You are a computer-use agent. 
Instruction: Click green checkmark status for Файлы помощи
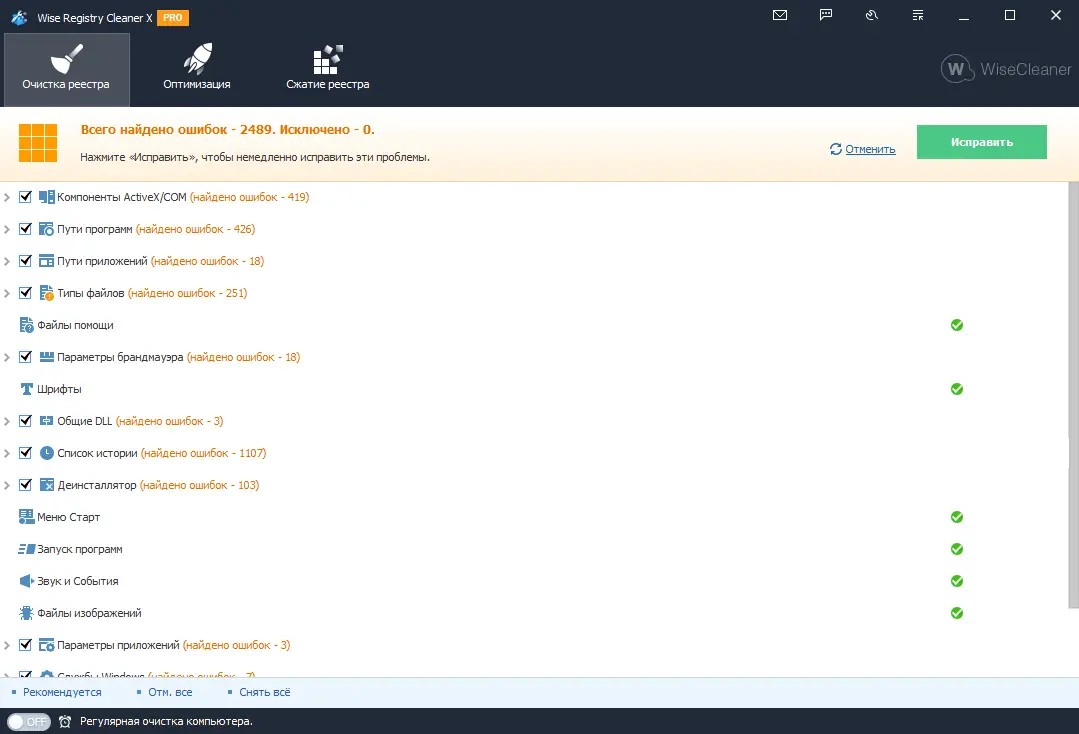[x=957, y=325]
